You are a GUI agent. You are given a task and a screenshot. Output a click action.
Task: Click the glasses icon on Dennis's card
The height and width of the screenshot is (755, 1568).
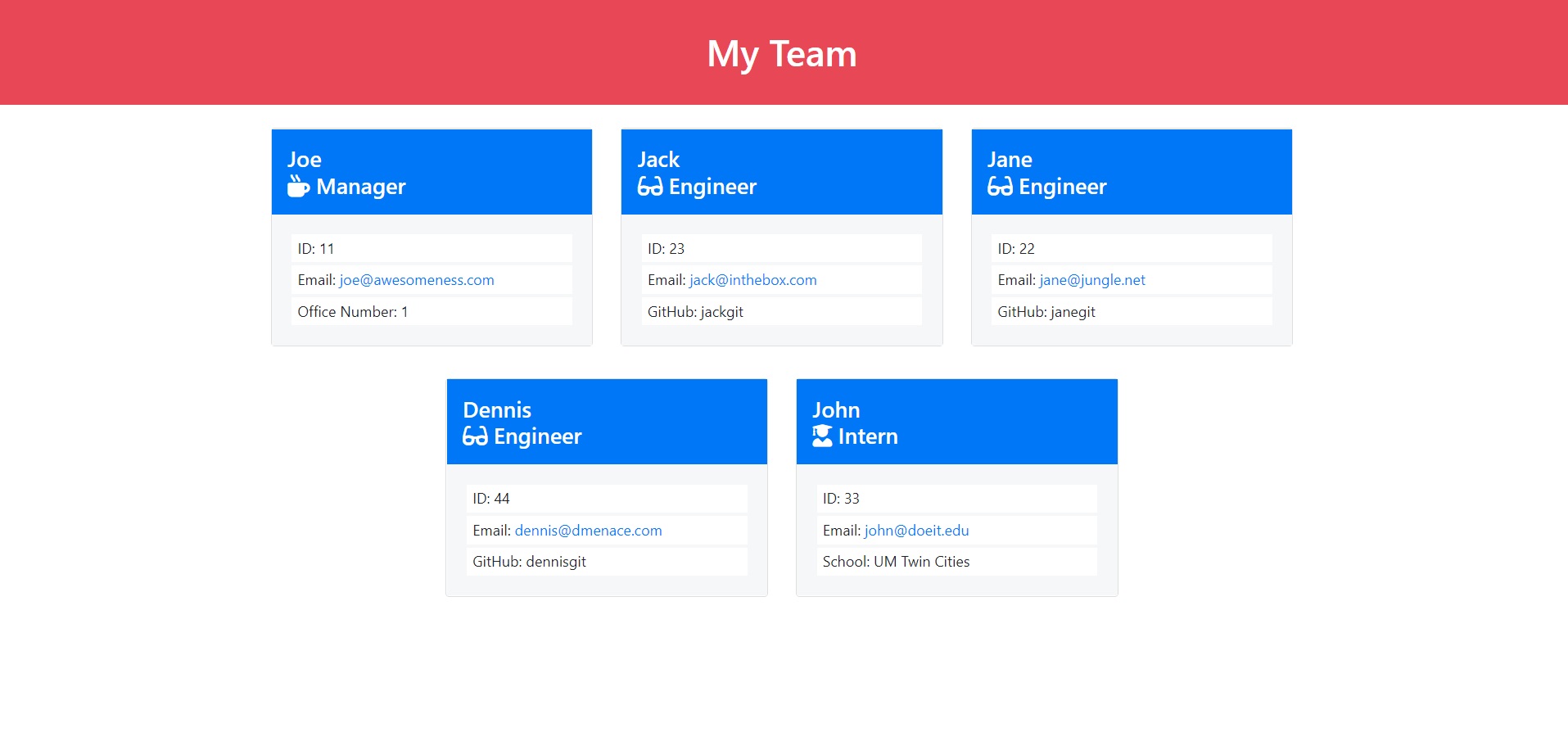475,436
